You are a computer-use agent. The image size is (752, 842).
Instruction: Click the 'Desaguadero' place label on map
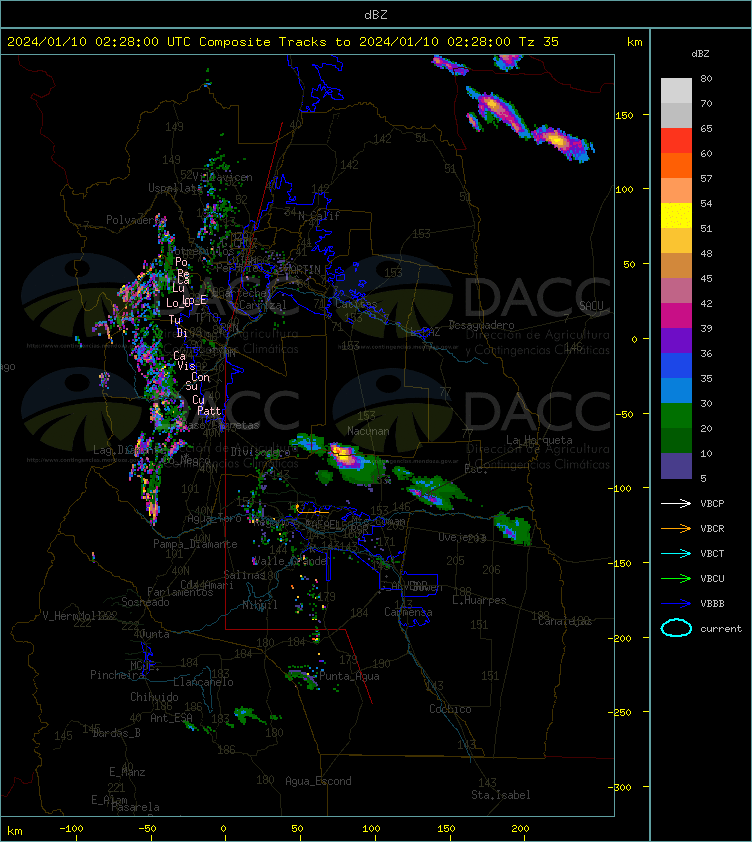[481, 325]
